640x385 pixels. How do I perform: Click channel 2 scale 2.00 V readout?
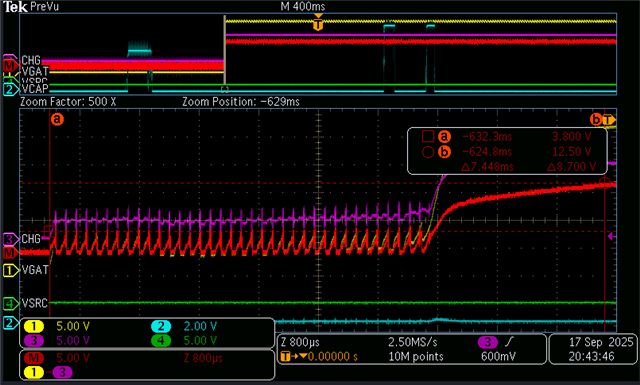click(x=200, y=326)
